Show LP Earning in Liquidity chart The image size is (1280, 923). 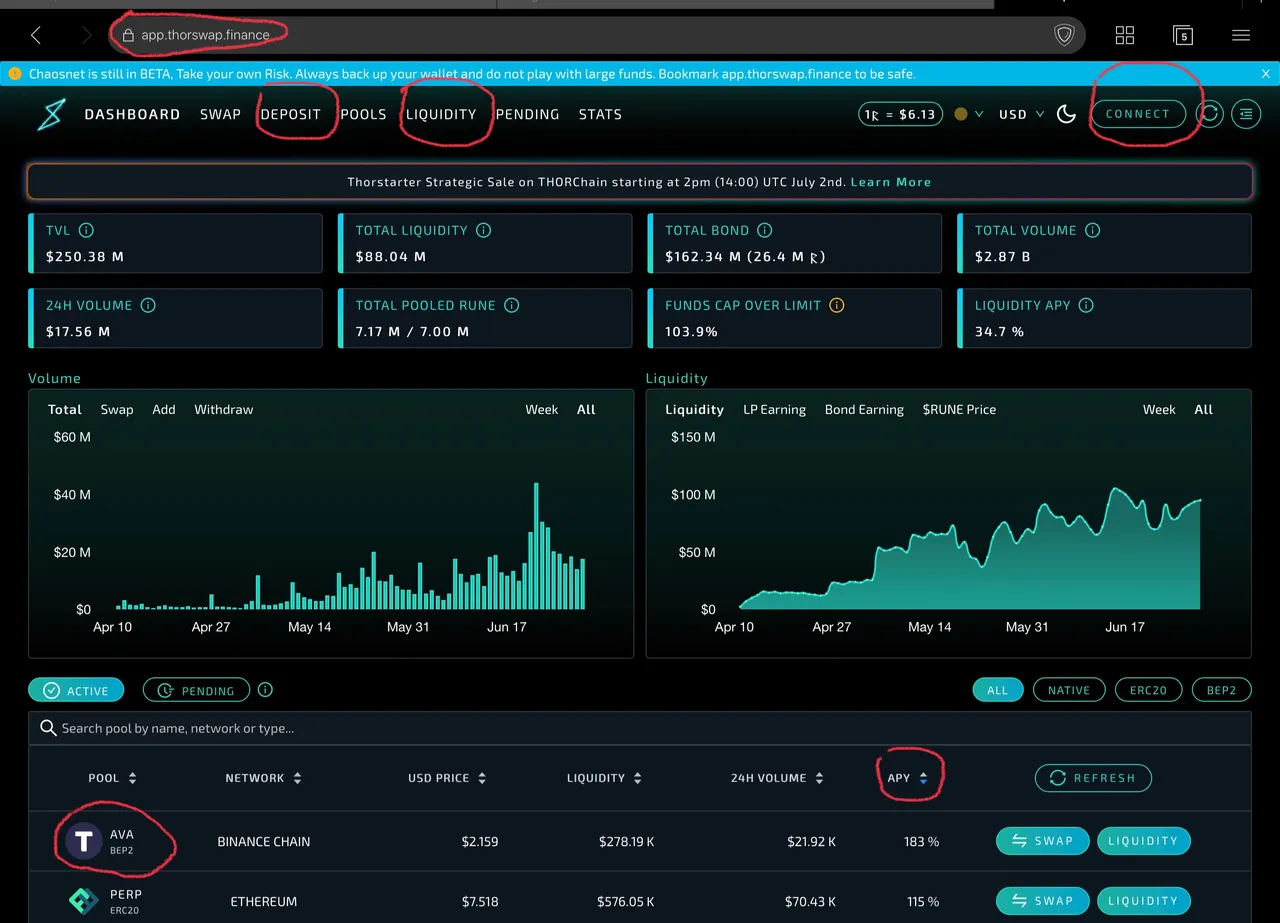pyautogui.click(x=774, y=409)
